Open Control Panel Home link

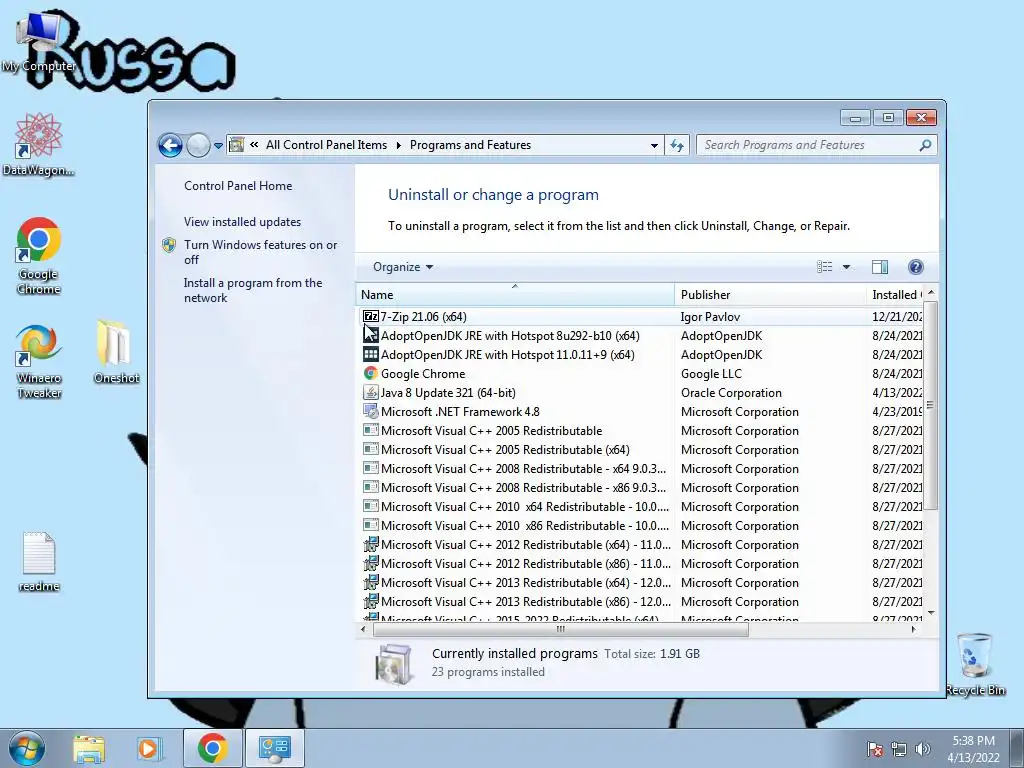point(238,186)
